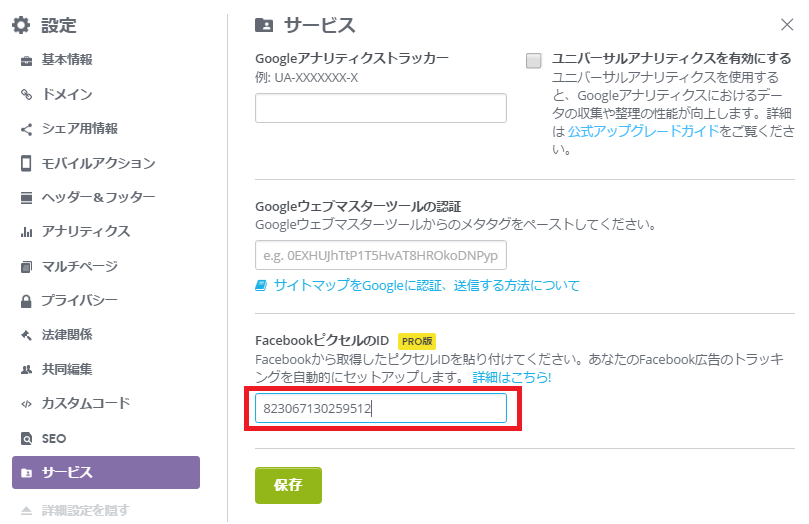Go to 法律関係 settings
The width and height of the screenshot is (809, 524).
click(x=67, y=335)
